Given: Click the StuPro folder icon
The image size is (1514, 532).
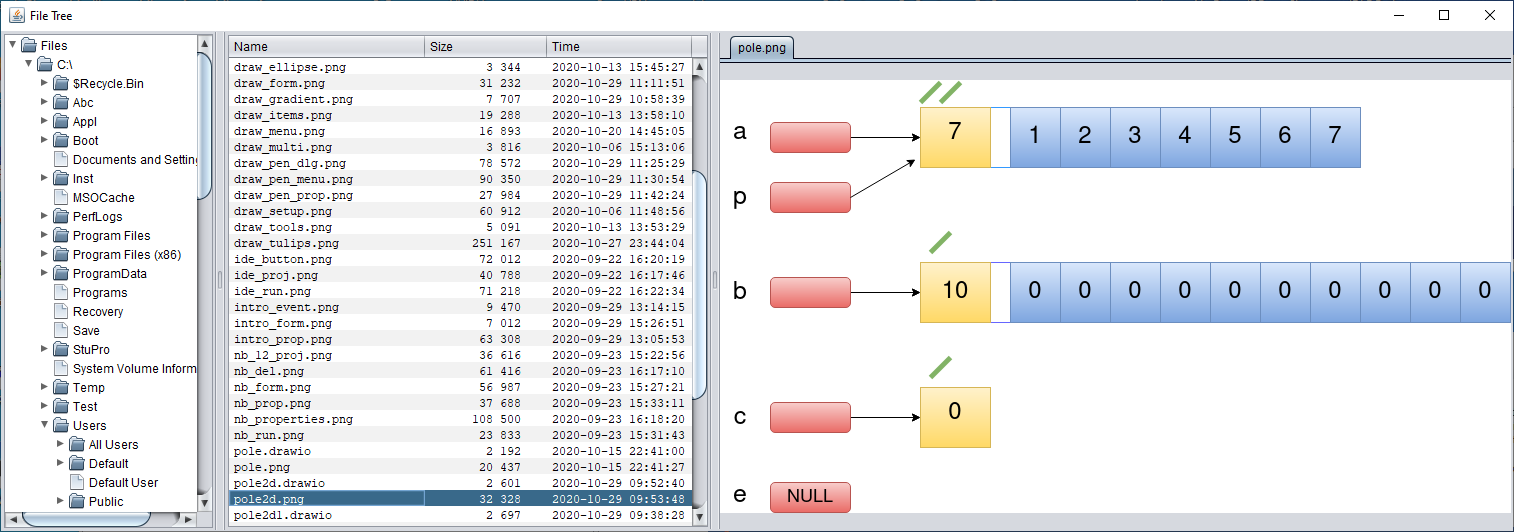Looking at the screenshot, I should click(60, 350).
